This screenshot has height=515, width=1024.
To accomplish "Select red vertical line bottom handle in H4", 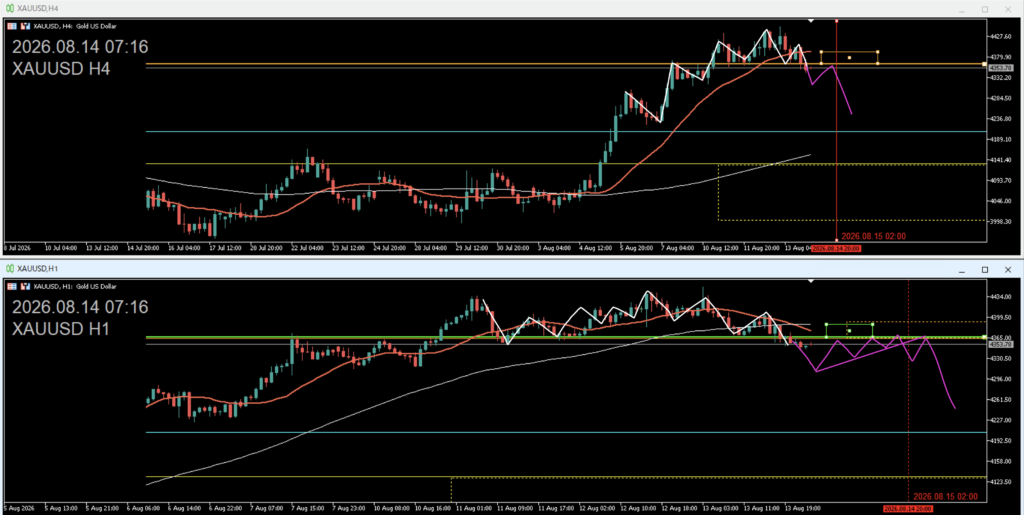I will point(837,240).
